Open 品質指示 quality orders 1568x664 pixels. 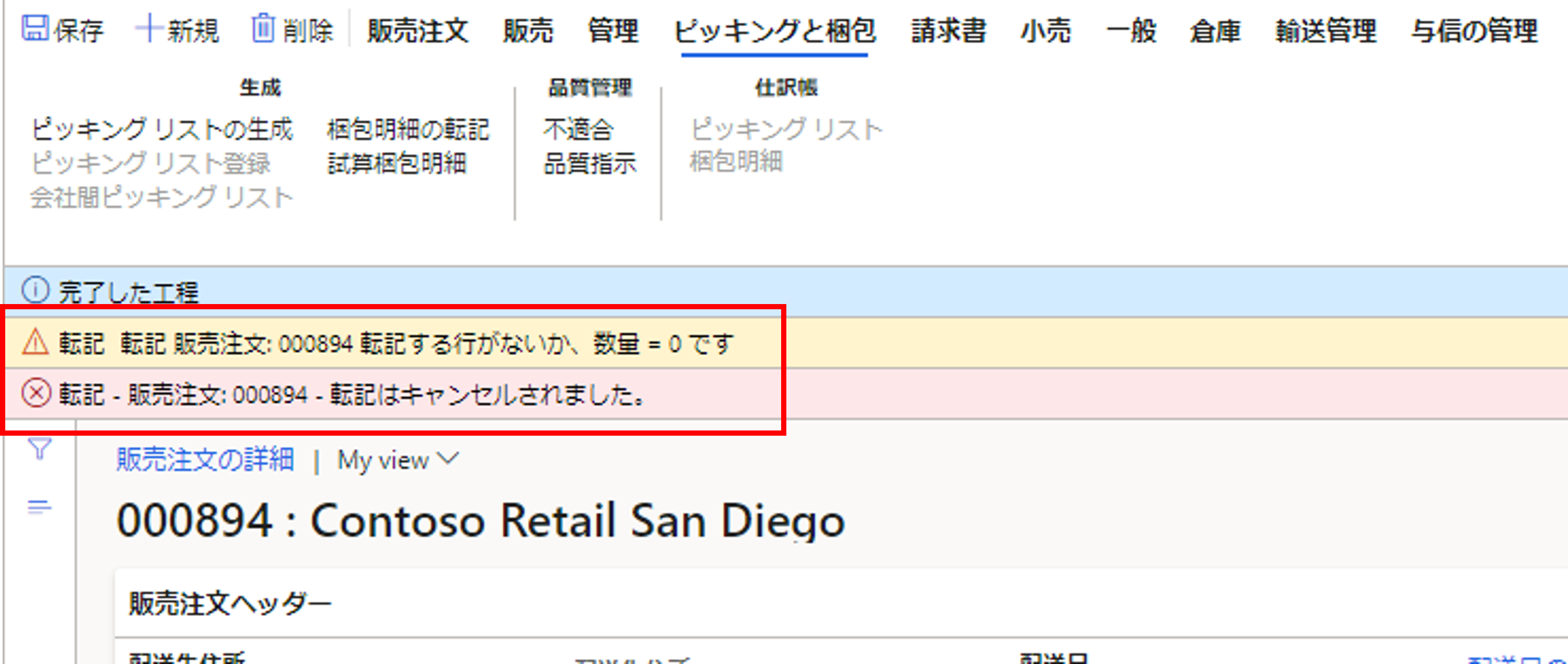coord(590,163)
